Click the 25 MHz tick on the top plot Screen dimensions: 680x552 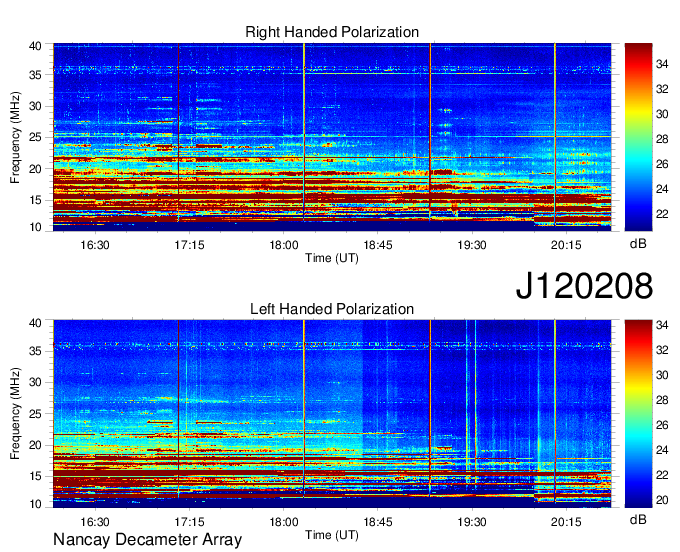tap(35, 137)
